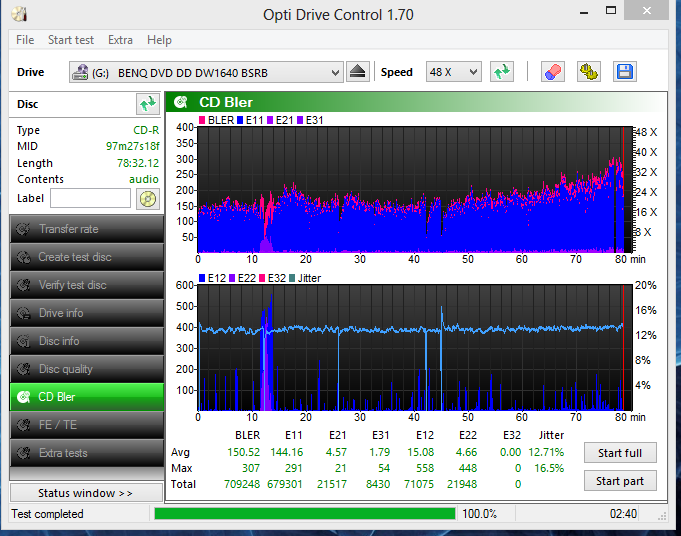Open the Drive info panel

point(87,313)
